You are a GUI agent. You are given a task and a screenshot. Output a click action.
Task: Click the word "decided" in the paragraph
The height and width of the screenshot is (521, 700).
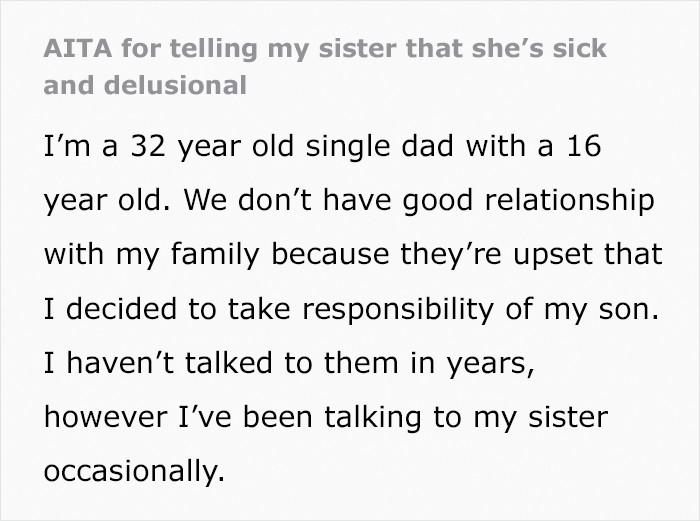[x=125, y=309]
